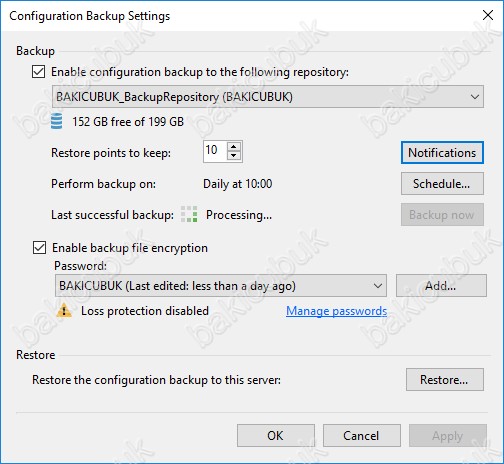504x464 pixels.
Task: Decrease restore points with the down arrow
Action: [234, 156]
